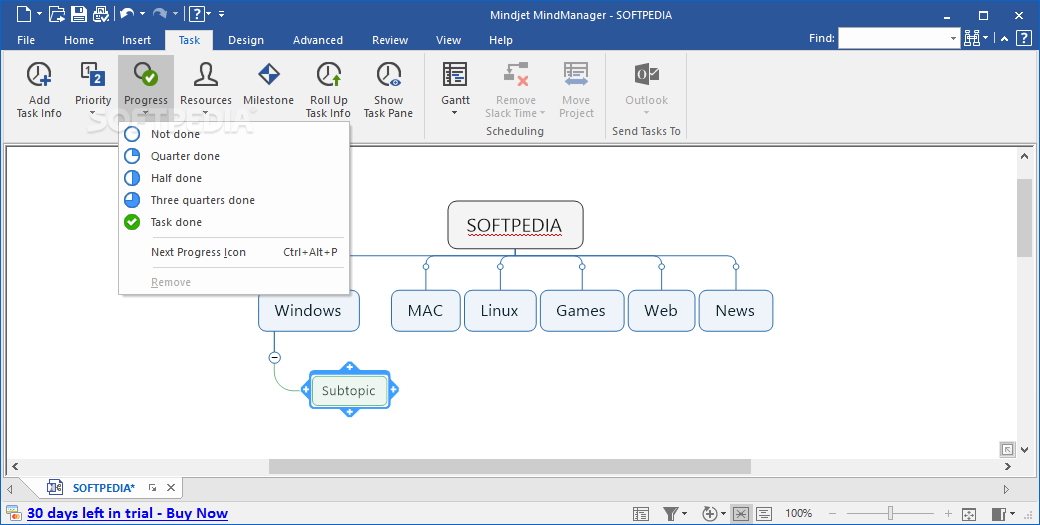Open customize quick access toolbar dropdown
The image size is (1040, 525).
click(222, 13)
